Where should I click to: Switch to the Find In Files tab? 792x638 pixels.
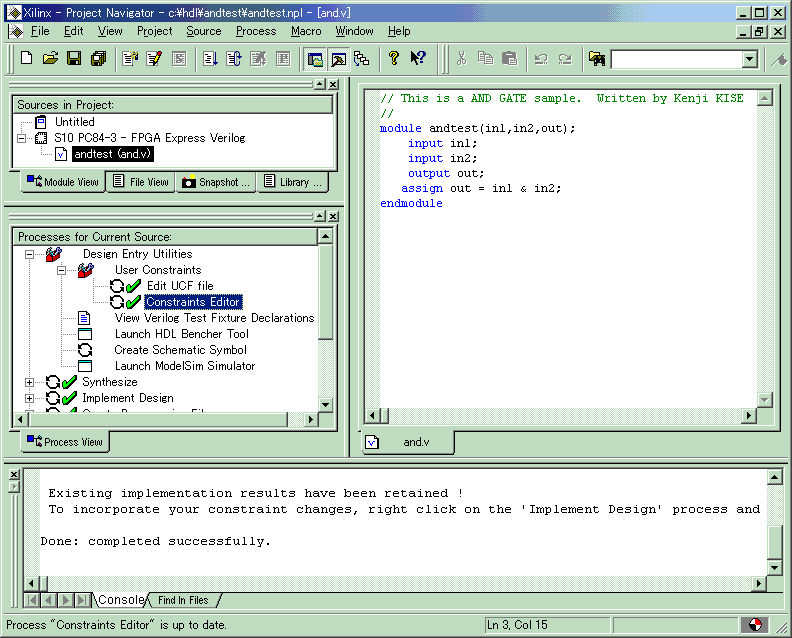click(183, 600)
